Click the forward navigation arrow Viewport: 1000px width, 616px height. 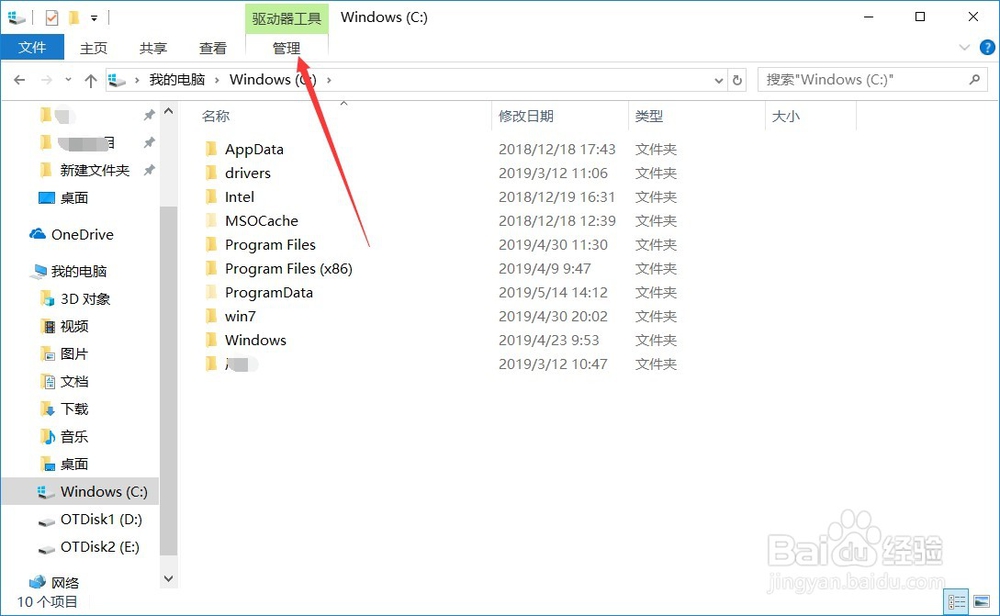pos(46,80)
